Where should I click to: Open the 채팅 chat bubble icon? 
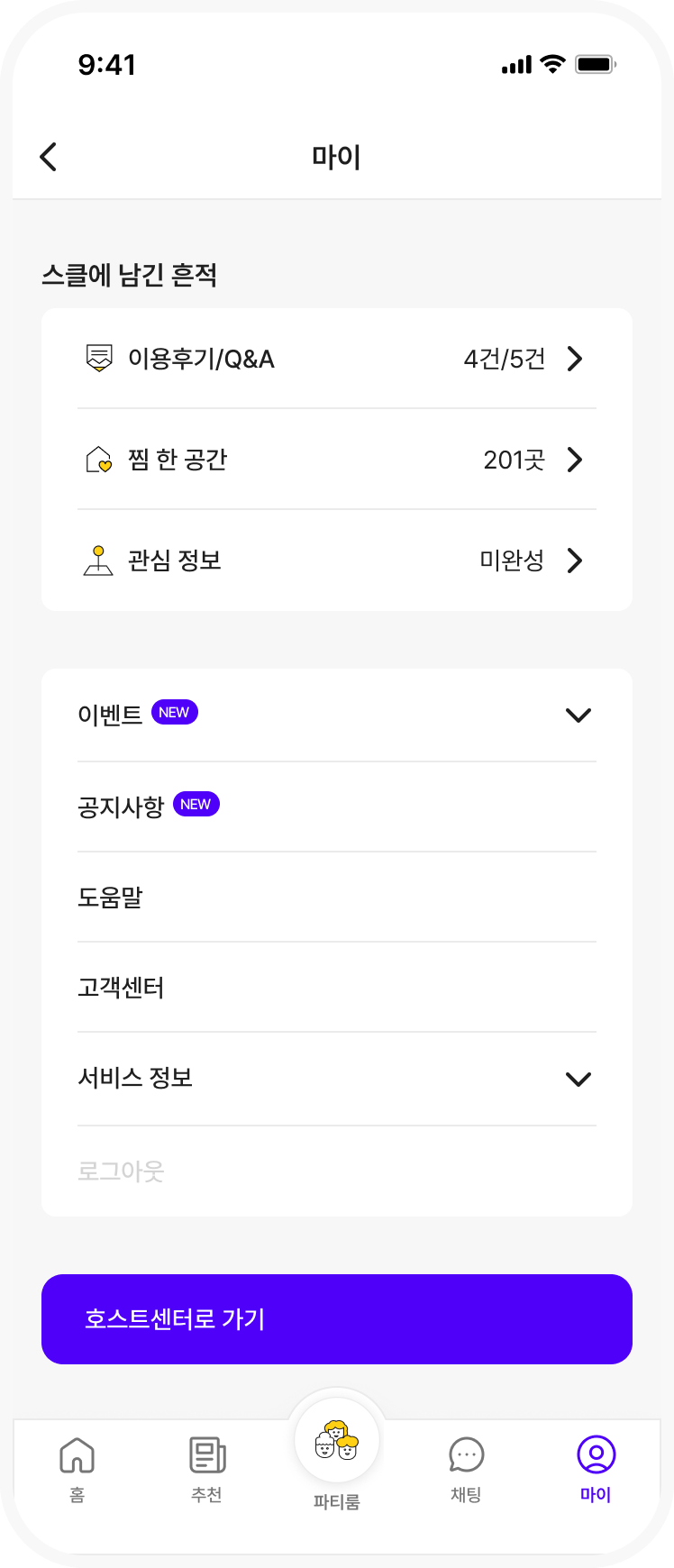coord(466,1455)
